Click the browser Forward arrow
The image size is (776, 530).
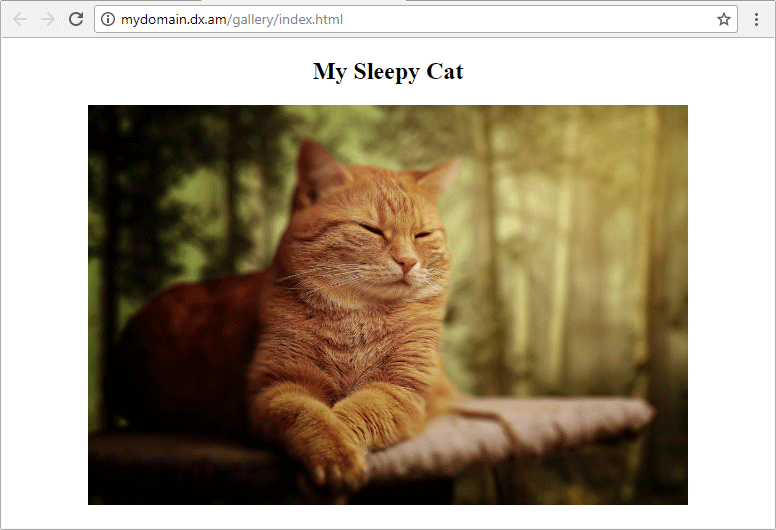coord(47,19)
